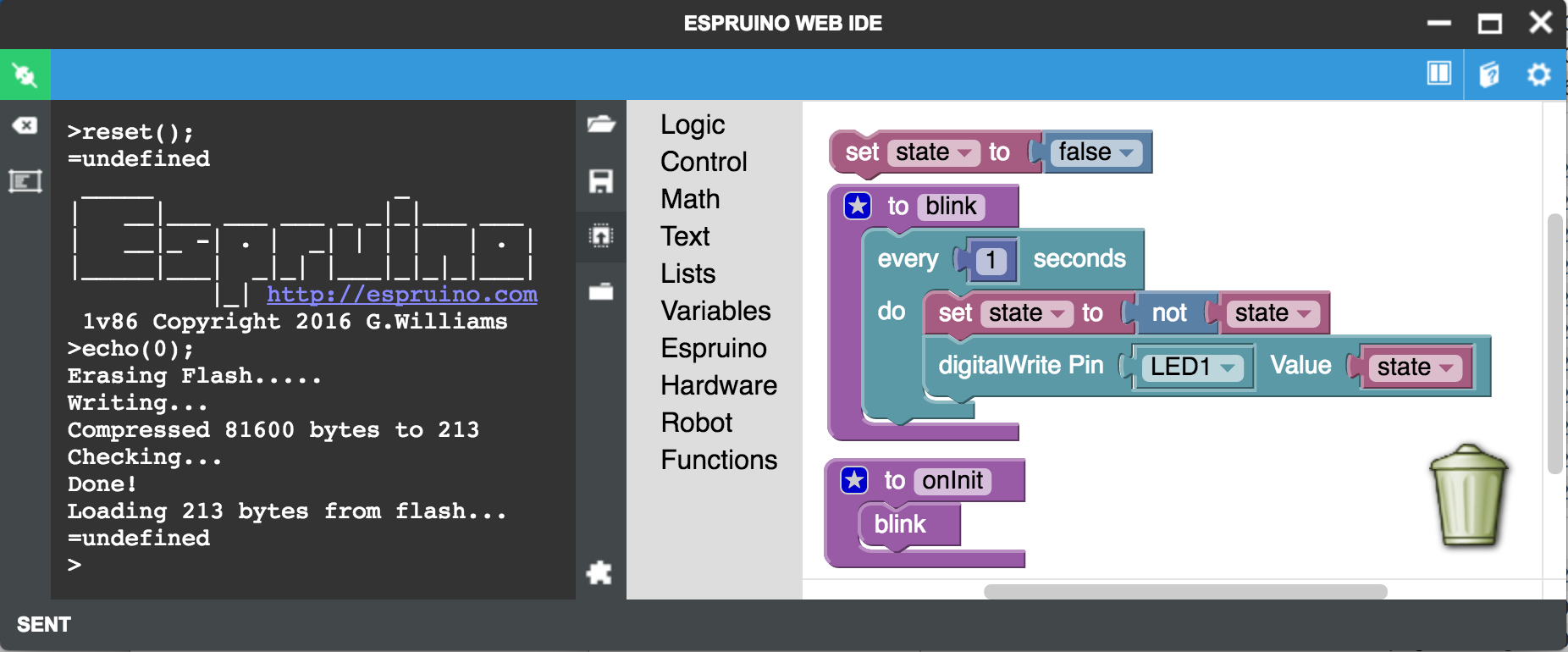The image size is (1568, 652).
Task: Click the SENT status bar text
Action: click(x=44, y=625)
